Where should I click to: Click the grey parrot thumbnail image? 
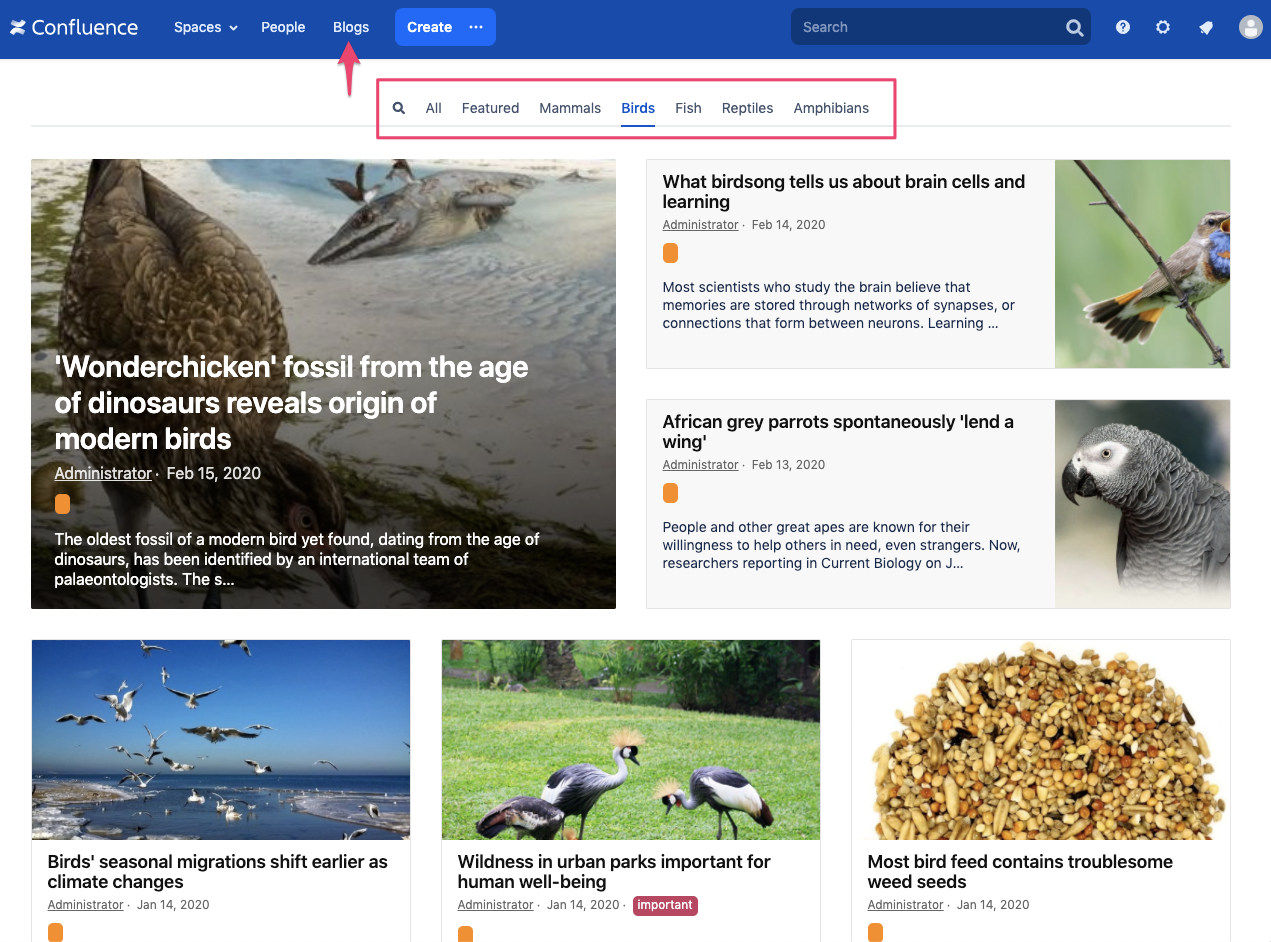(1142, 504)
